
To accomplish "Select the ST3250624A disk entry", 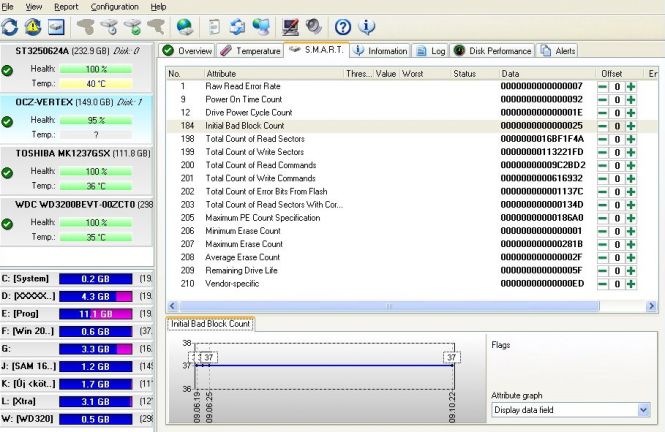I will coord(76,67).
